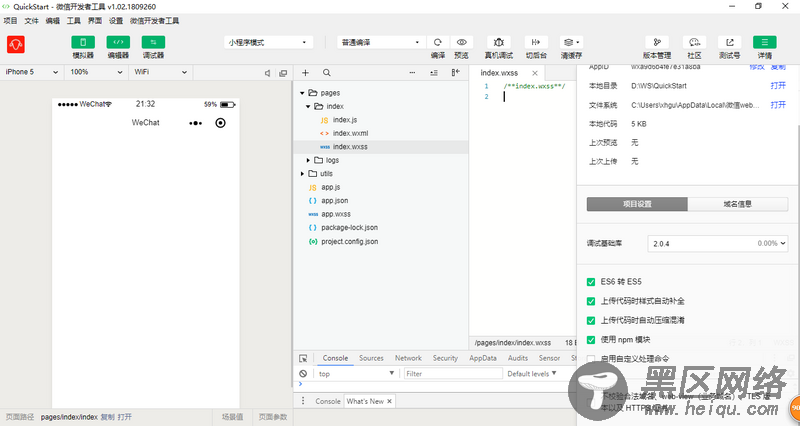Expand the utils folder
This screenshot has height=426, width=800.
click(303, 173)
